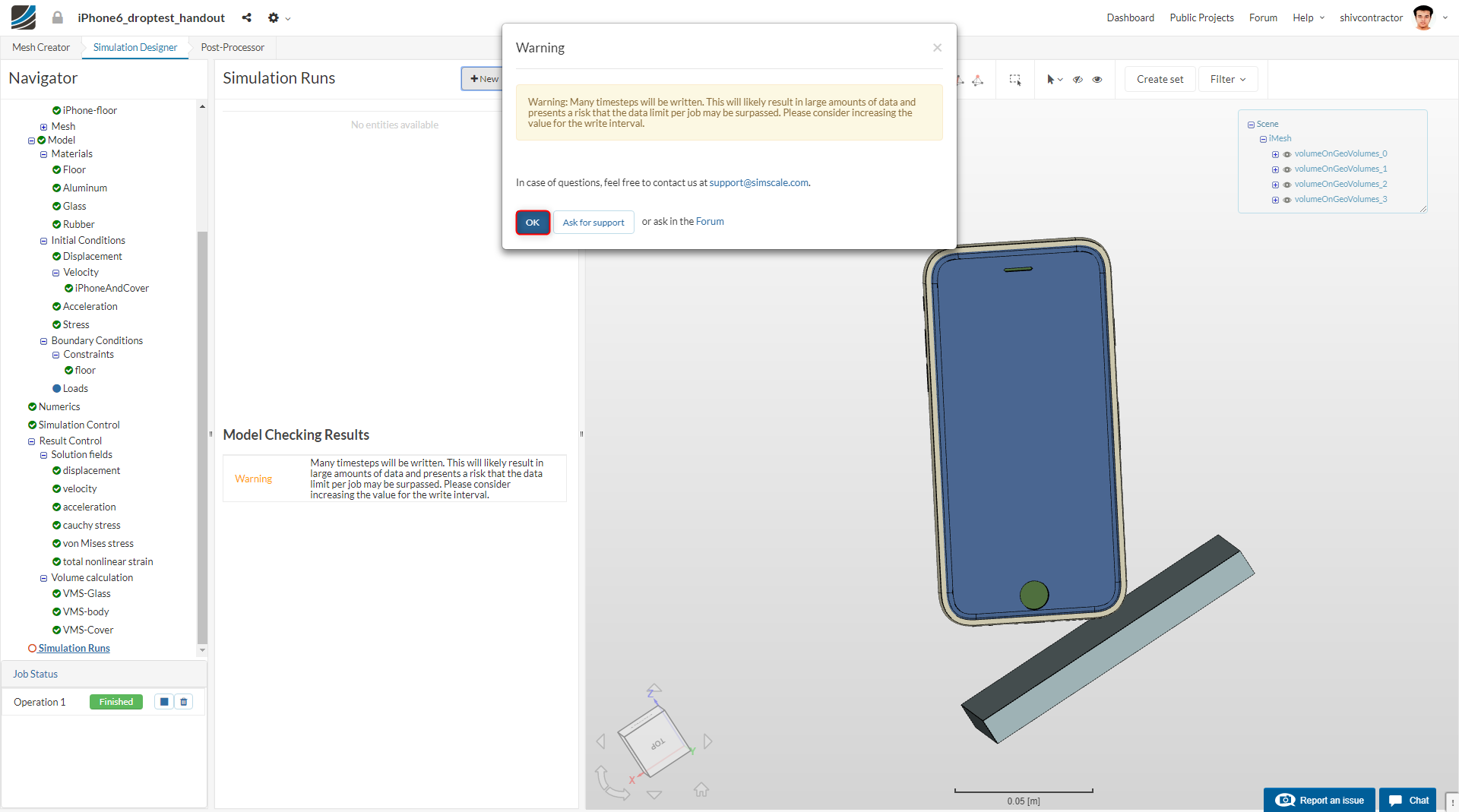Reset view with the home icon
Viewport: 1459px width, 812px height.
click(x=701, y=790)
